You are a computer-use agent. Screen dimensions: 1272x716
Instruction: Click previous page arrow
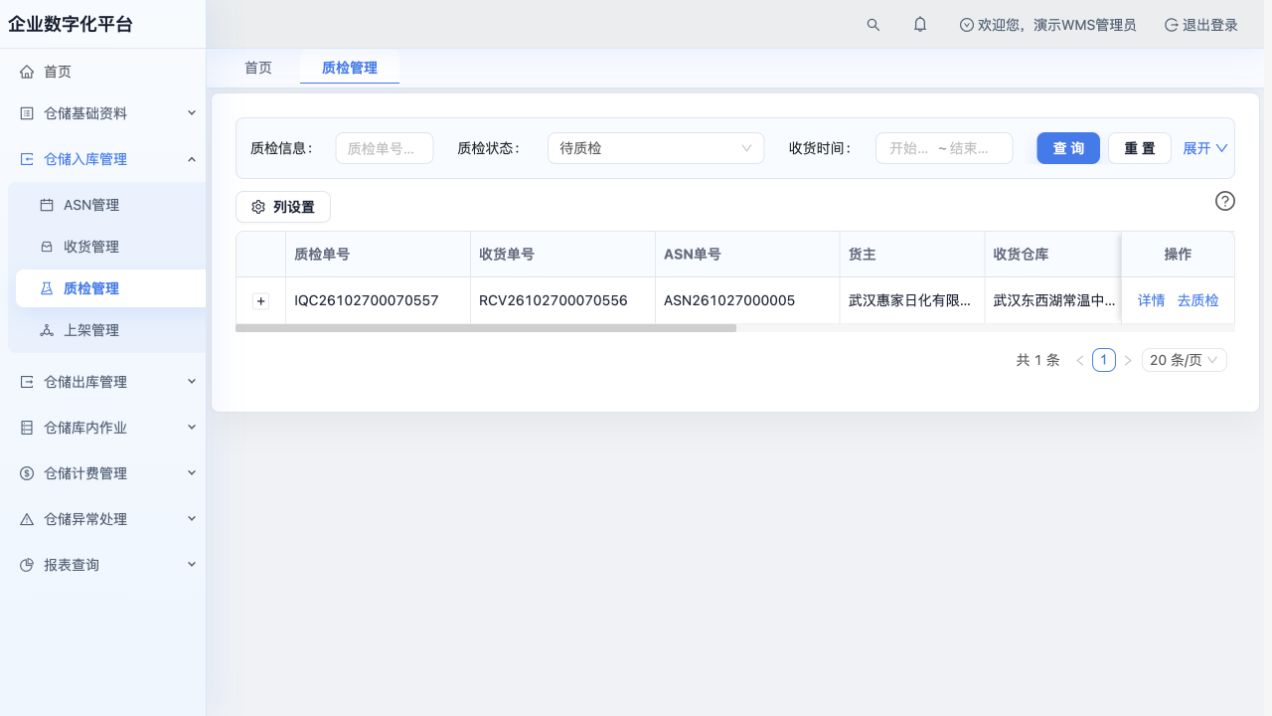click(x=1080, y=360)
